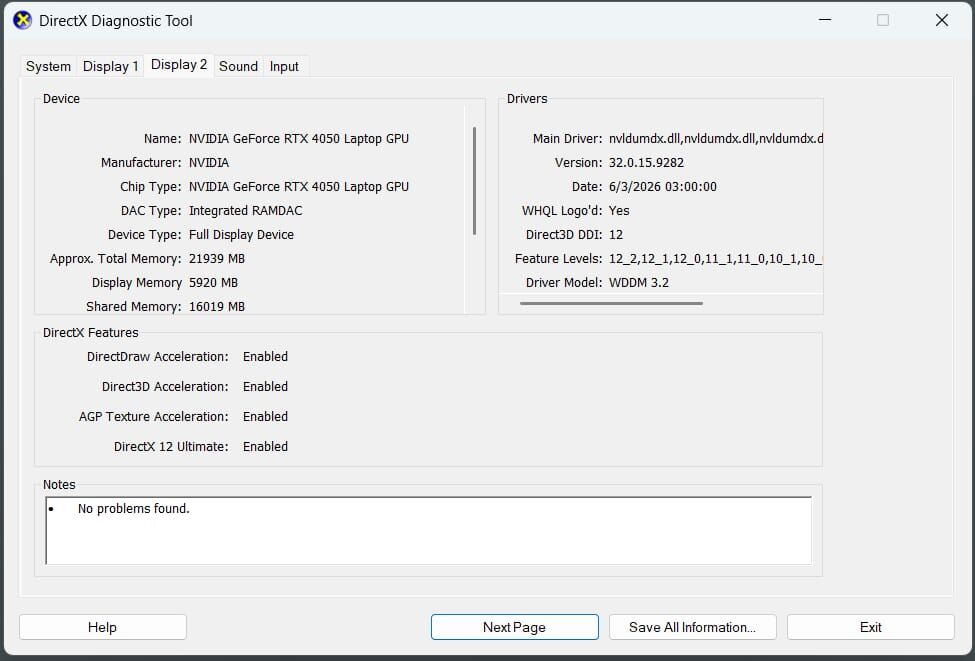This screenshot has height=661, width=975.
Task: Click the Direct3D DDI value 12
Action: [616, 235]
